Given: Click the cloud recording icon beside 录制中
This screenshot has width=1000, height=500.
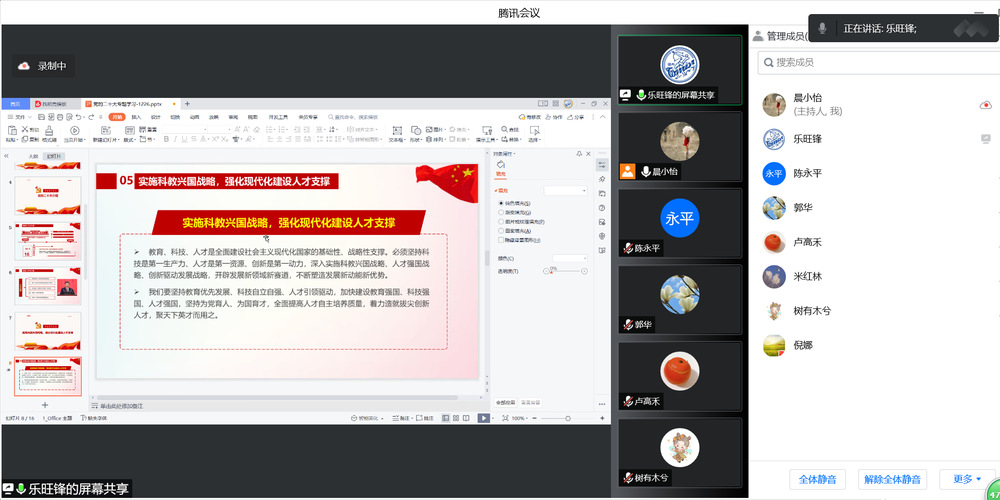Looking at the screenshot, I should [x=24, y=66].
